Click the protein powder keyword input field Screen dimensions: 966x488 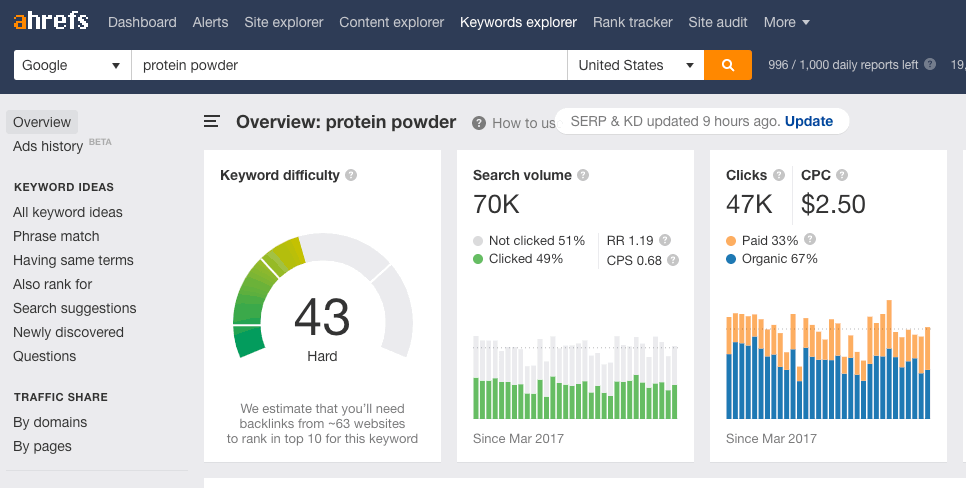[x=348, y=65]
